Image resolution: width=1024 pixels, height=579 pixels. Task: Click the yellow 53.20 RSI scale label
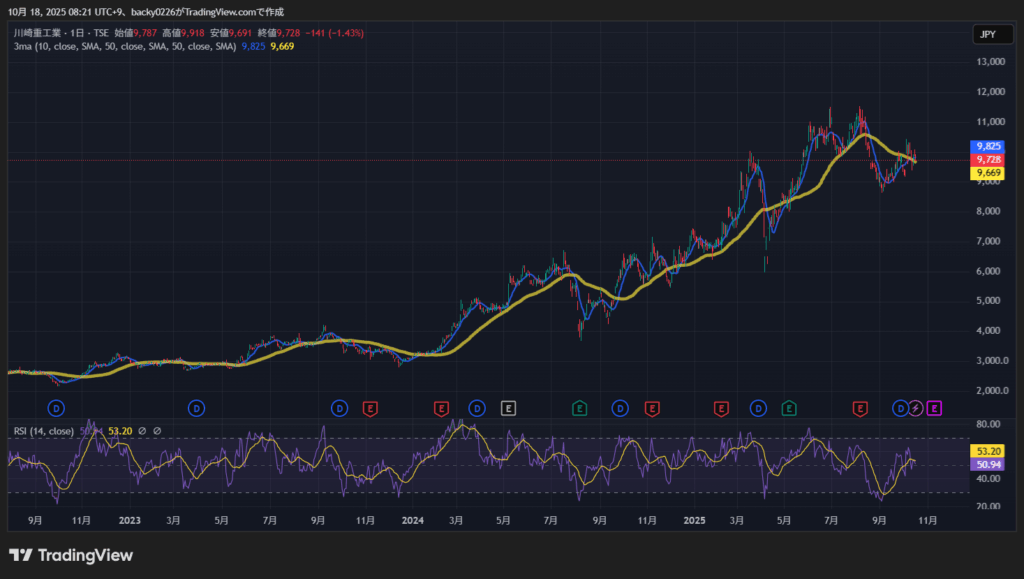click(x=989, y=452)
